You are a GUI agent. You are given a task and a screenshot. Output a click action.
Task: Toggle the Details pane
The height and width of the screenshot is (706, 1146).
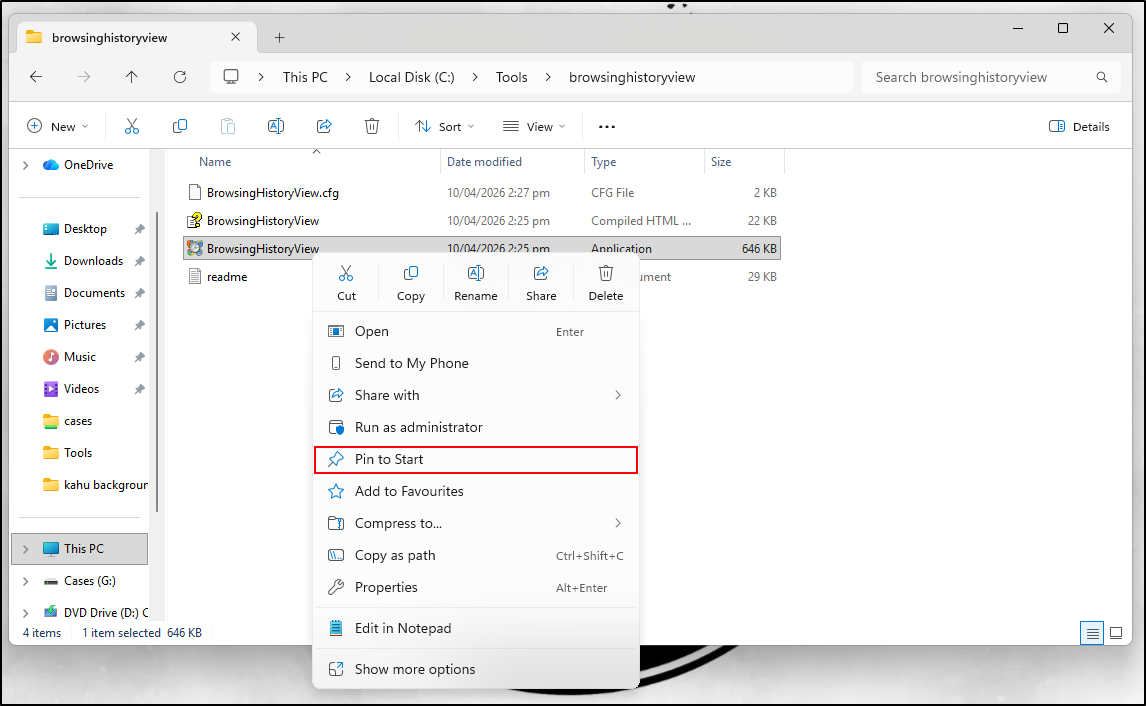pos(1079,126)
